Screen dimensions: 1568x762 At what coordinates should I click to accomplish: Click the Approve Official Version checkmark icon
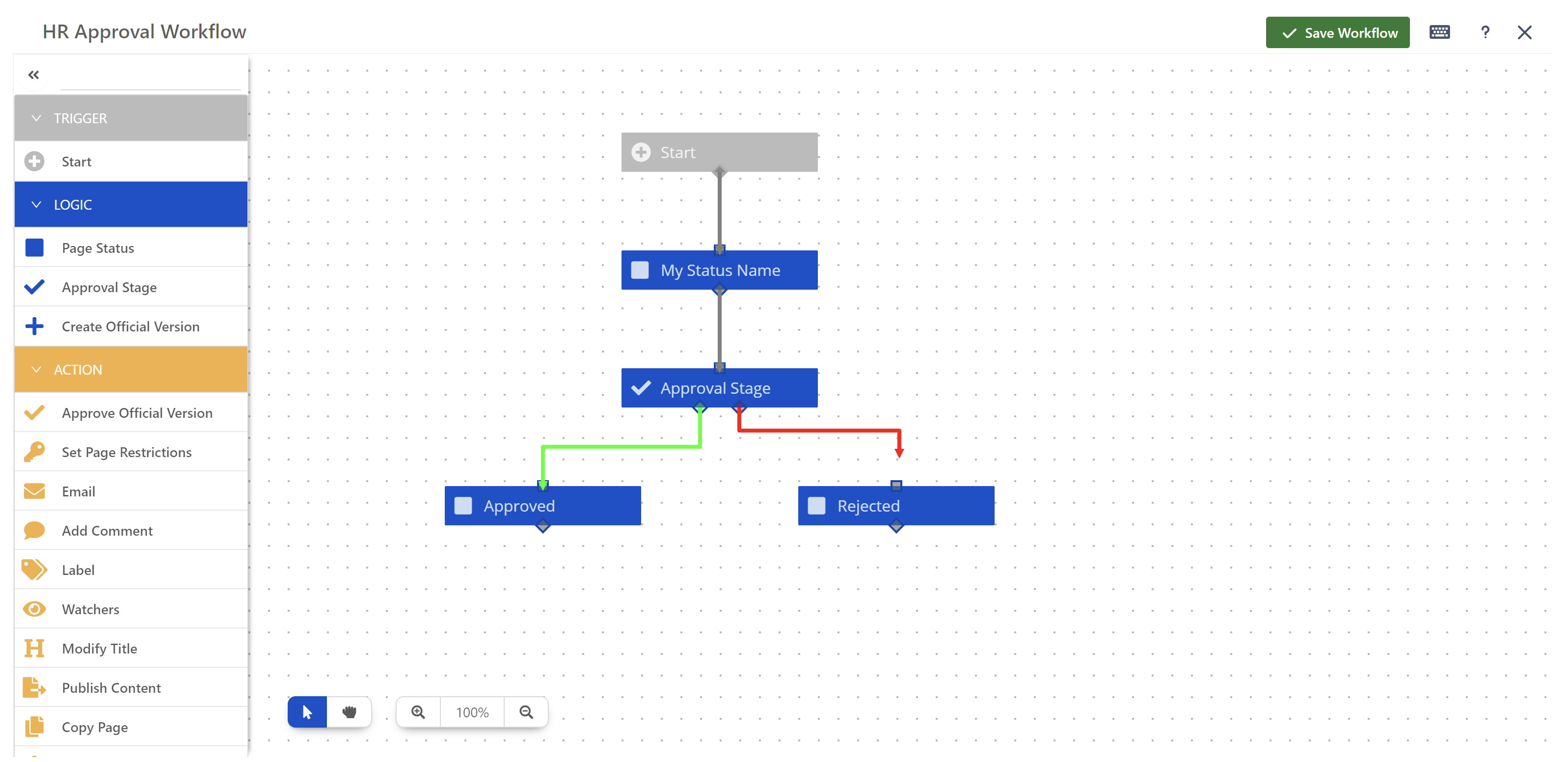click(x=35, y=412)
